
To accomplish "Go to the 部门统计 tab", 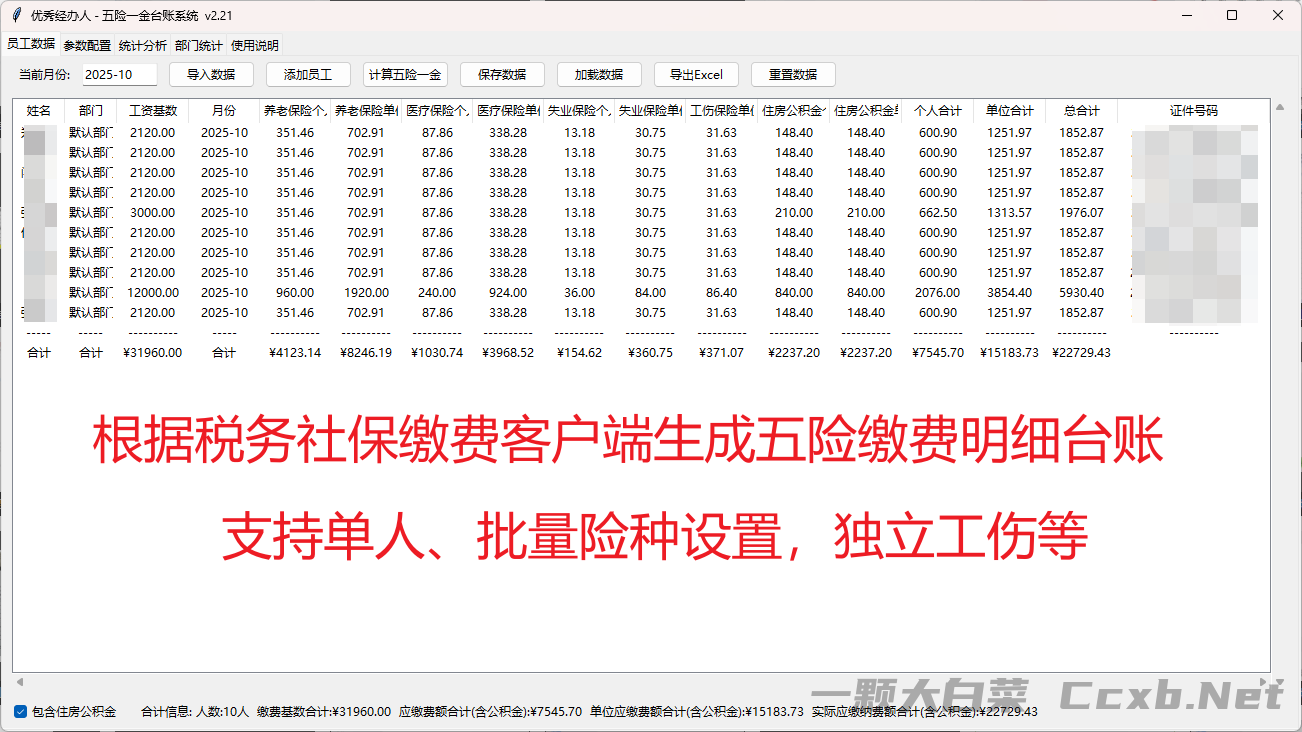I will [199, 45].
